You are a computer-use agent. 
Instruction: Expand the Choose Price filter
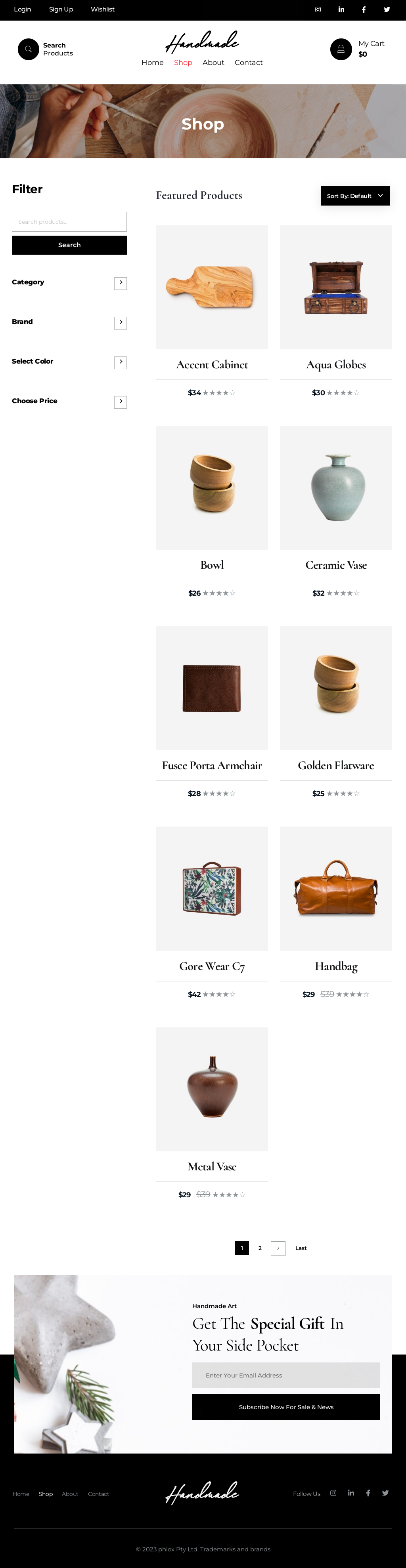point(121,402)
